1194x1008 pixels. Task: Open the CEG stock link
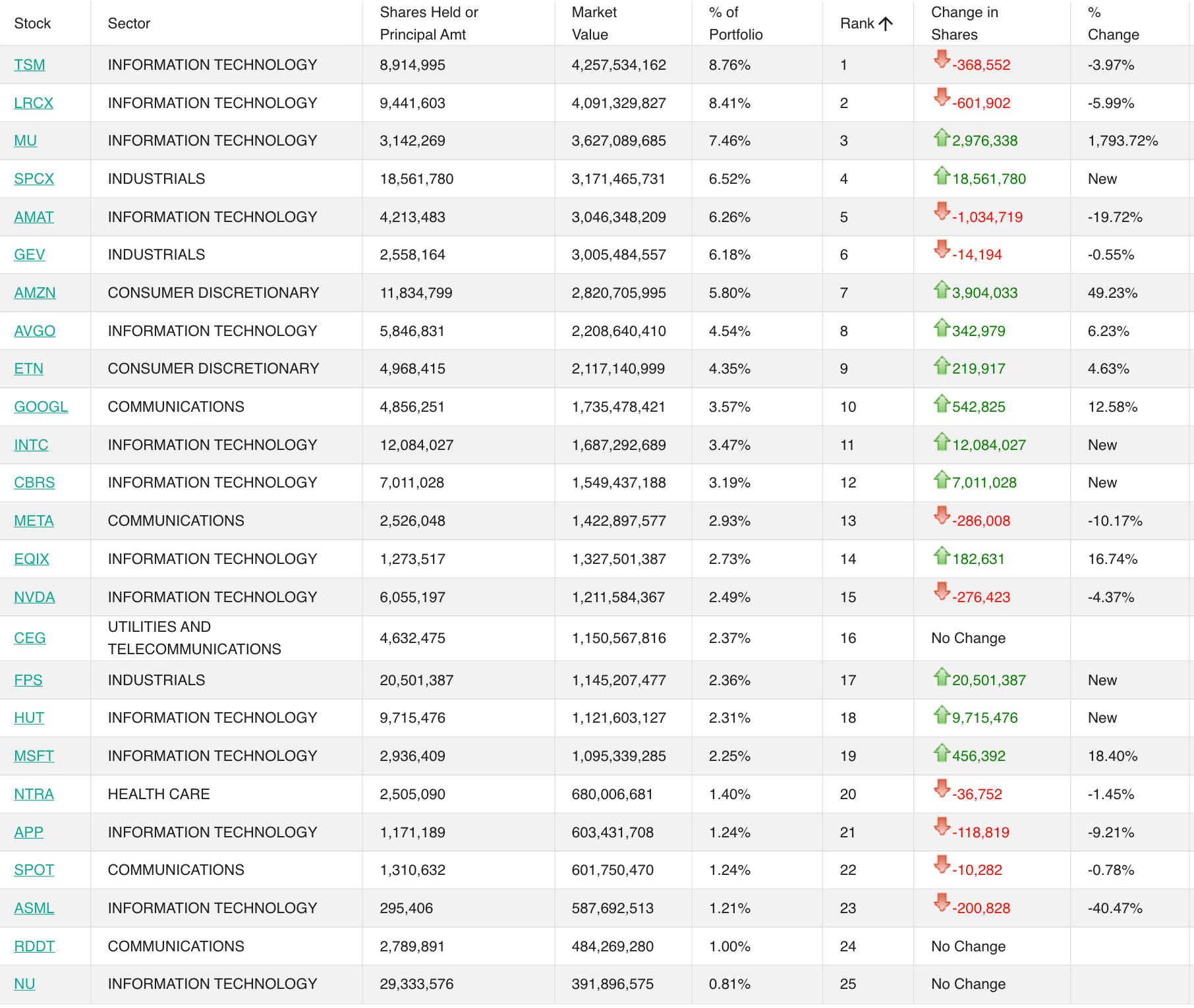[x=30, y=638]
